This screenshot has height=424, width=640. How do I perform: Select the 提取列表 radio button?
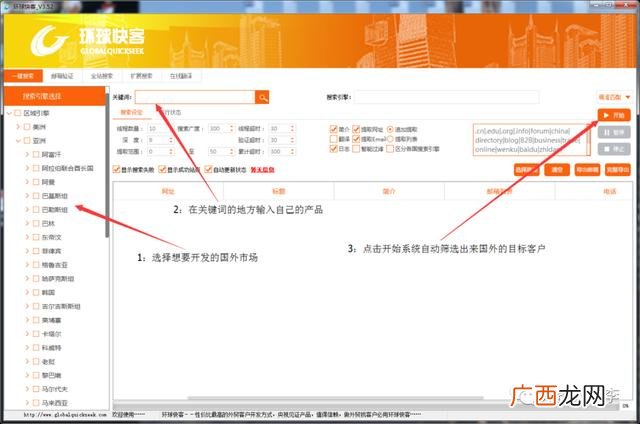(390, 139)
